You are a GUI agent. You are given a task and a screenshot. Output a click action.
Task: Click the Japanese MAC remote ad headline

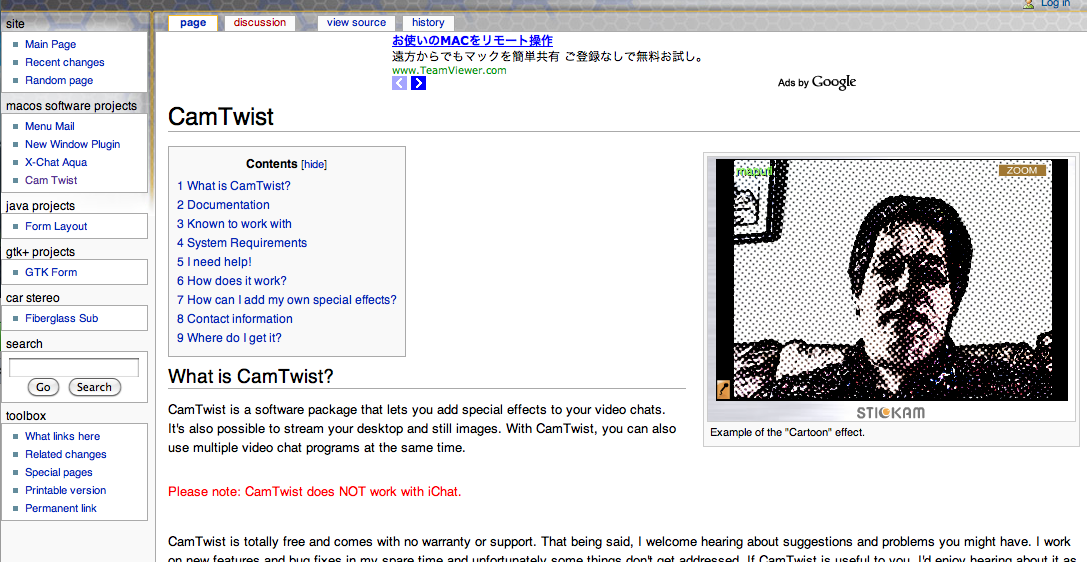(472, 41)
